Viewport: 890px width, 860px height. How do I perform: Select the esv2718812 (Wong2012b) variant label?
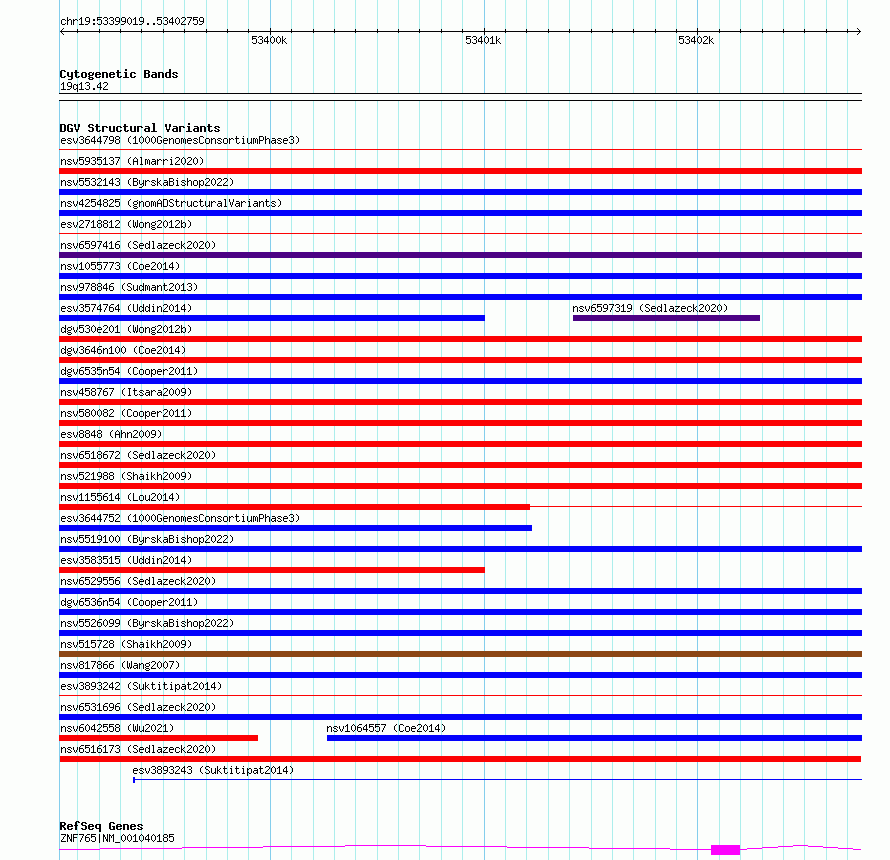pyautogui.click(x=126, y=224)
